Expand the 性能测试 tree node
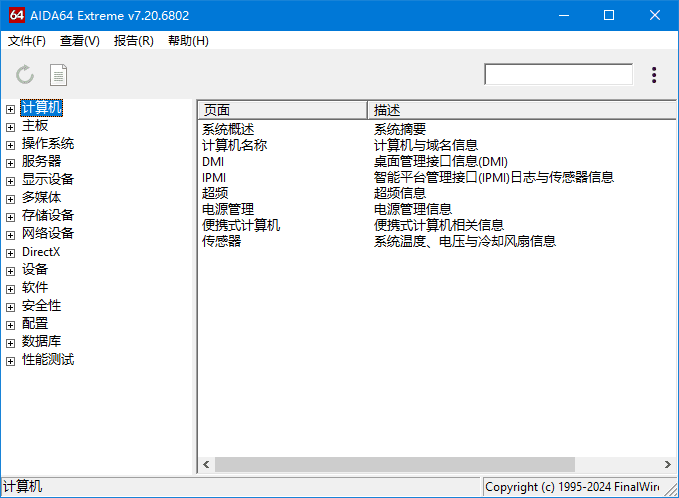Screen dimensions: 679x498 coord(10,360)
